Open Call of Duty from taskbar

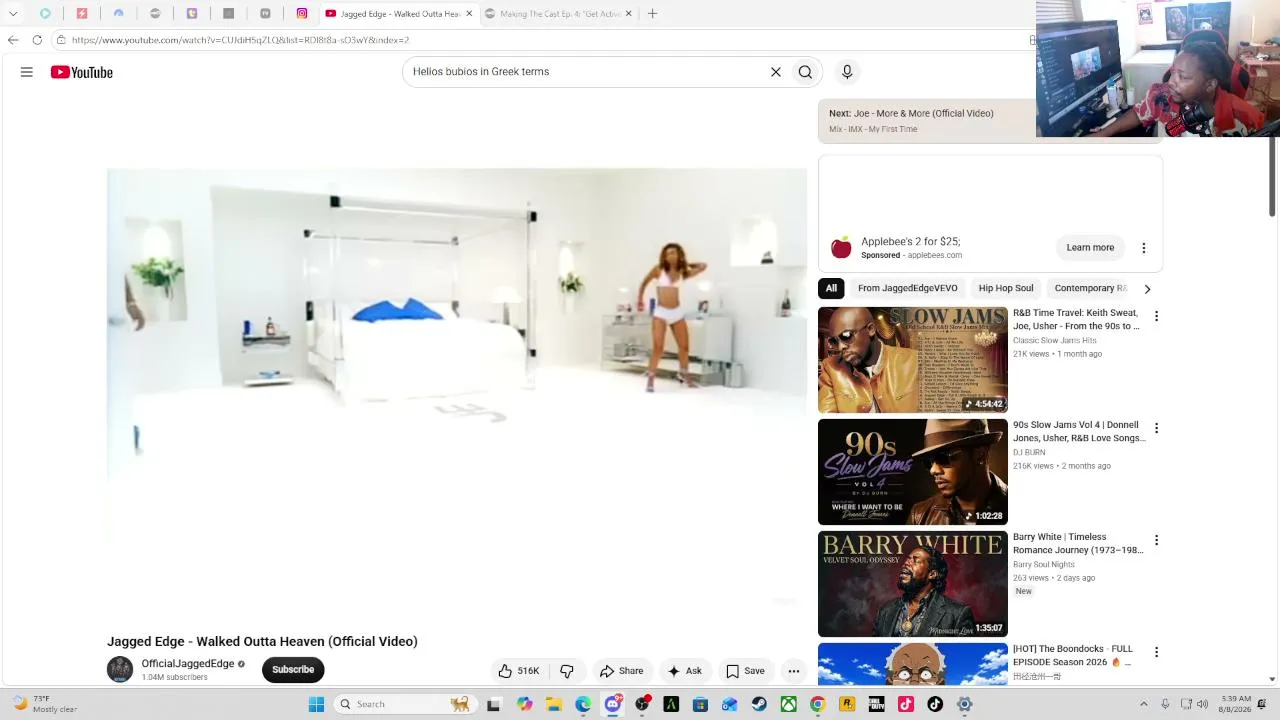876,704
